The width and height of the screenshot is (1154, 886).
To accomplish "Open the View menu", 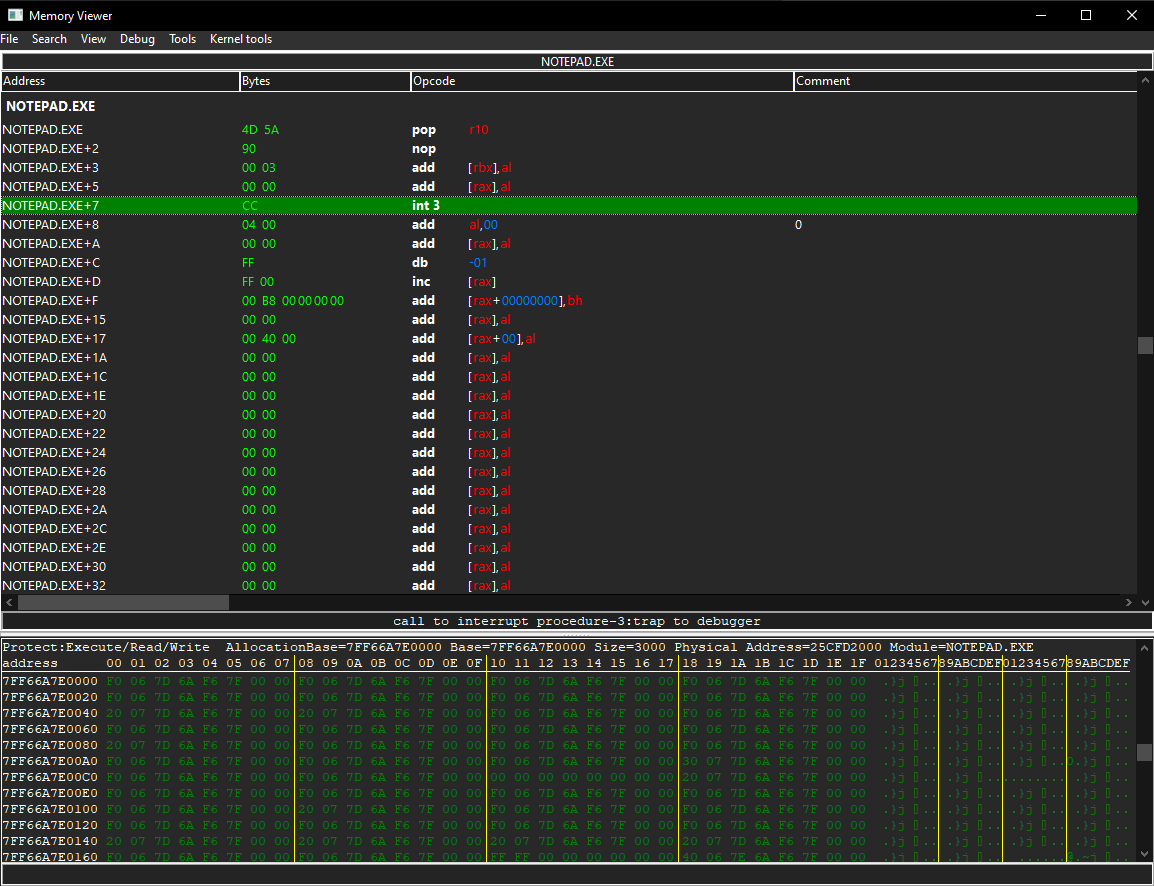I will pos(93,39).
